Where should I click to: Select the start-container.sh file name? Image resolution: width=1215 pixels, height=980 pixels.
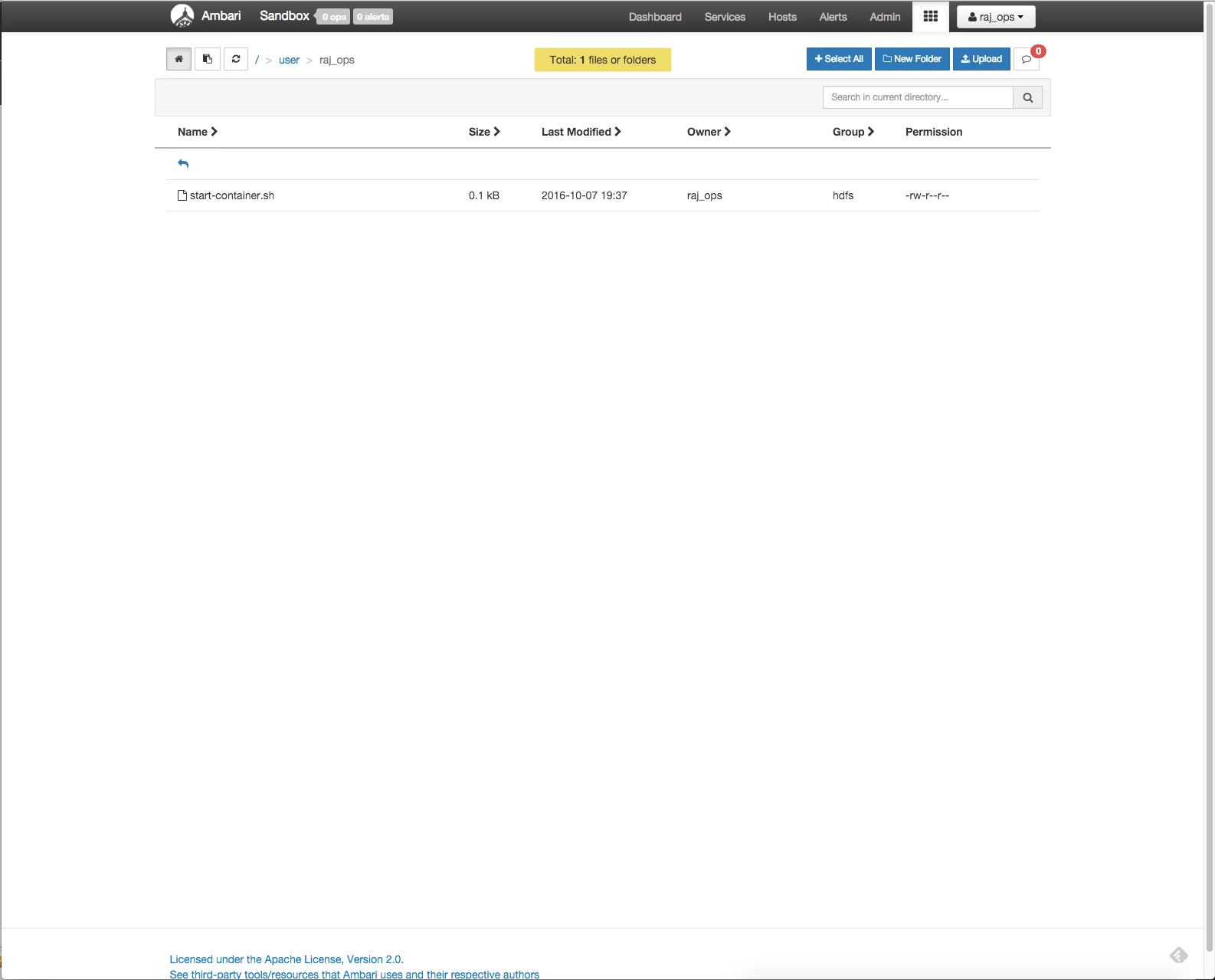pos(232,195)
